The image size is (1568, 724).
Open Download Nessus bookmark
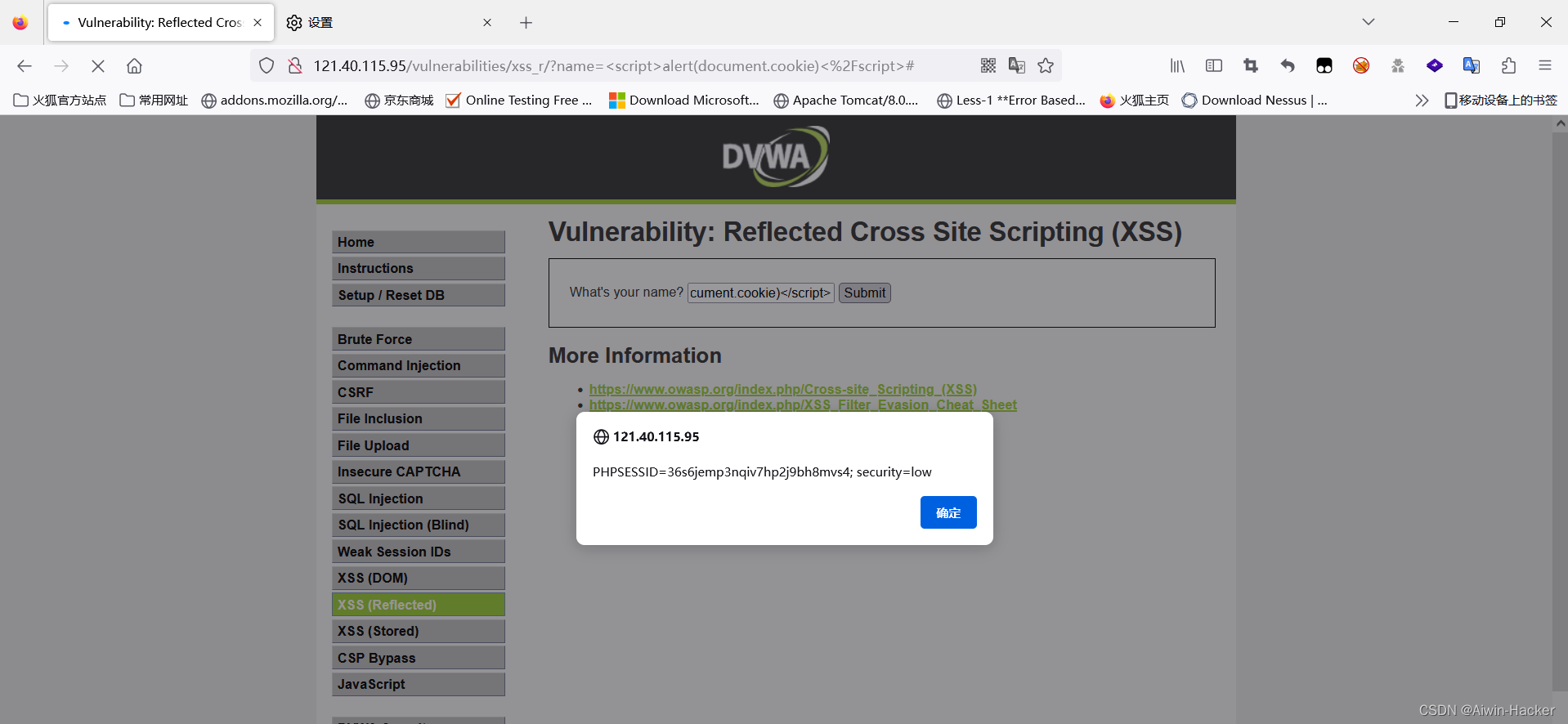[1255, 101]
